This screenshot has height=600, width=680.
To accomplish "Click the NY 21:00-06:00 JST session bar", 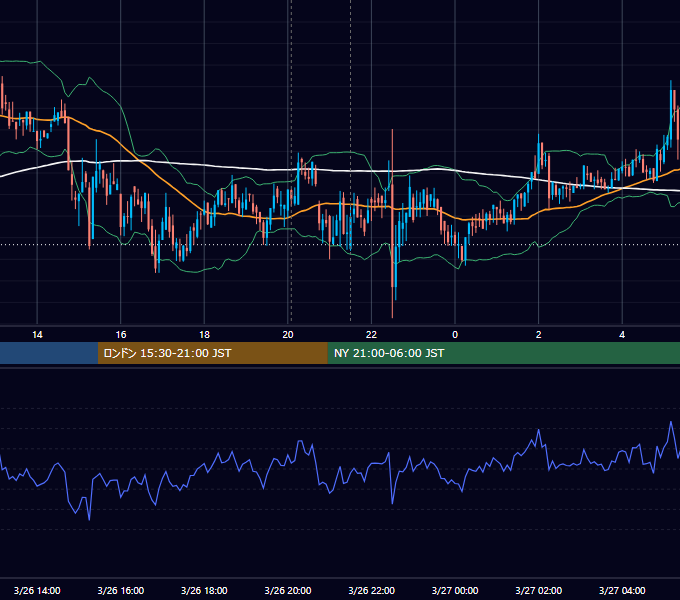I will [503, 353].
